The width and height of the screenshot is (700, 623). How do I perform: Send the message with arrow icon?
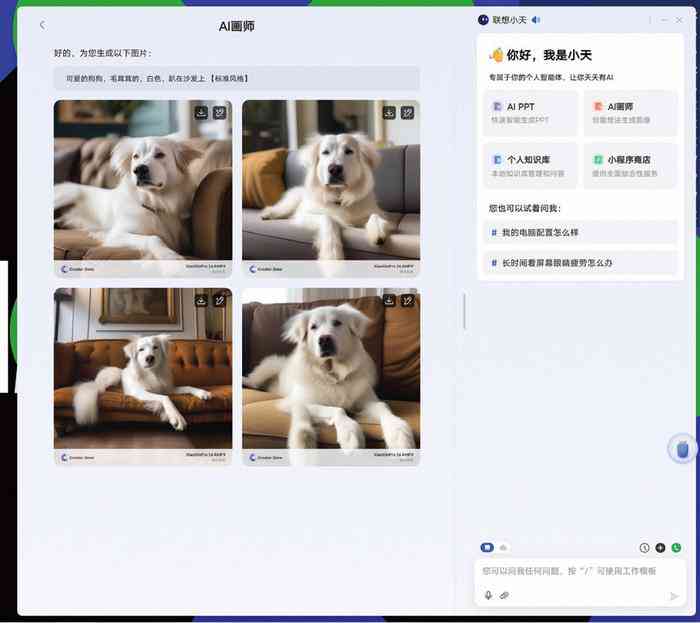point(674,596)
